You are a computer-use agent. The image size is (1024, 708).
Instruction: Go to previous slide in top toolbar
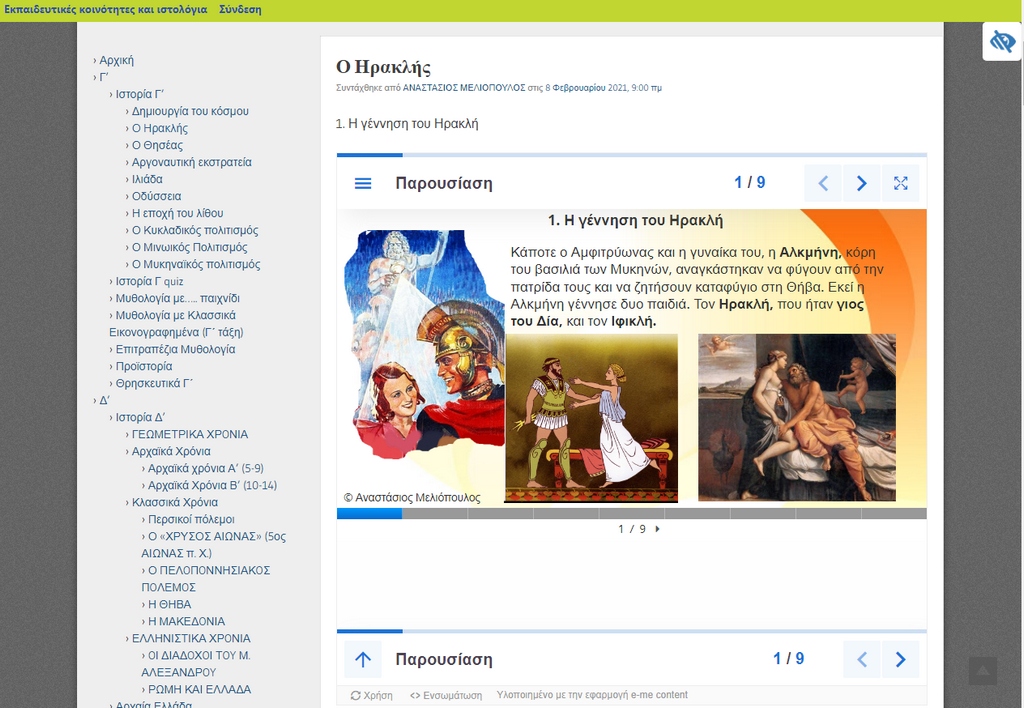(824, 184)
